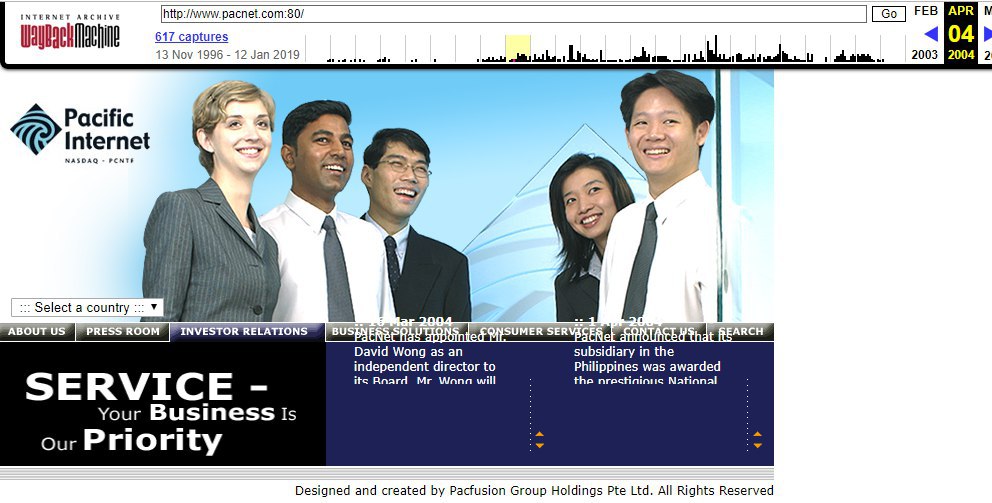Viewport: 992px width, 503px height.
Task: Jump to the FEB 2003 capture
Action: tap(925, 11)
